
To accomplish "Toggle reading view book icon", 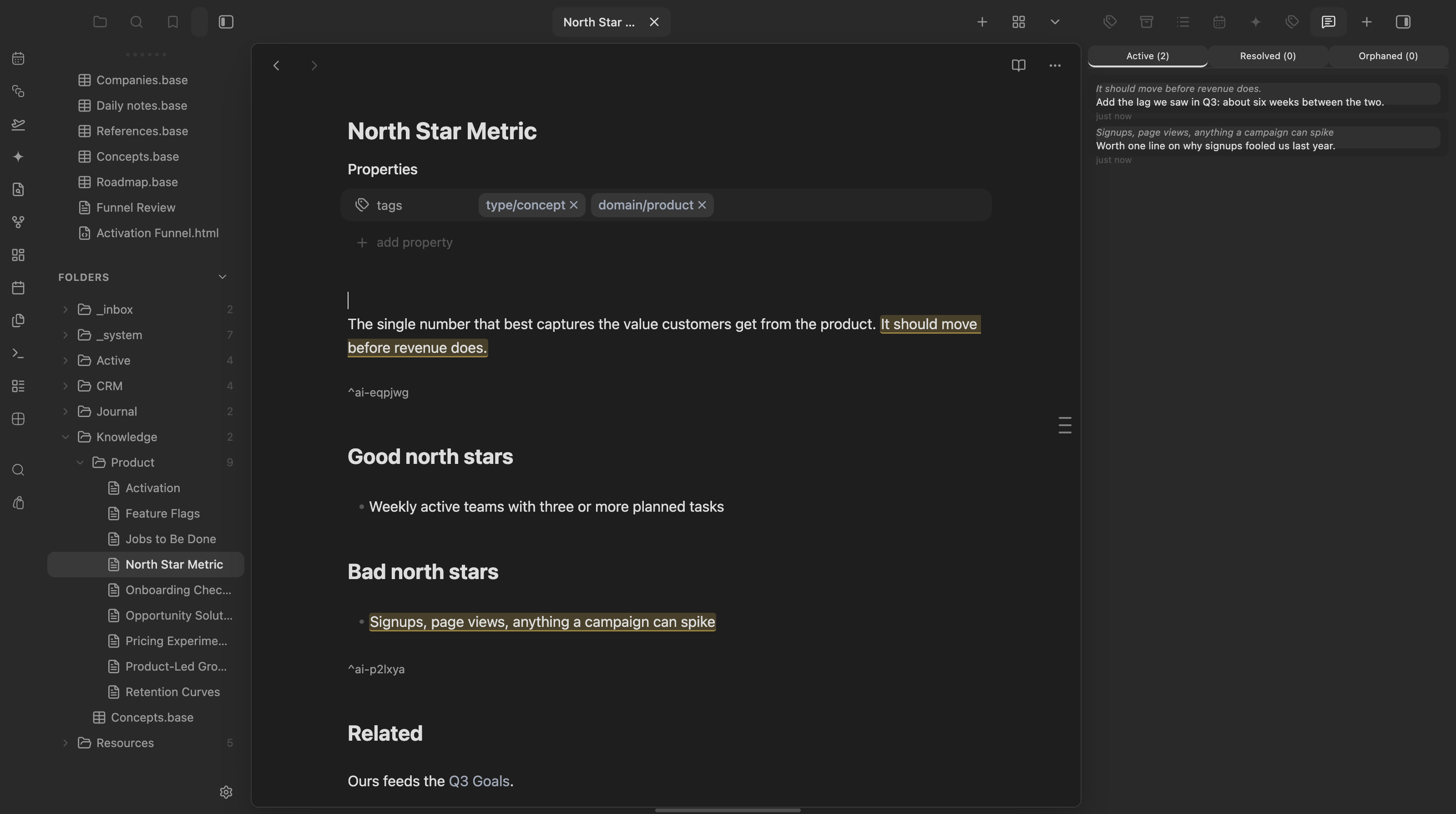I will pyautogui.click(x=1019, y=66).
